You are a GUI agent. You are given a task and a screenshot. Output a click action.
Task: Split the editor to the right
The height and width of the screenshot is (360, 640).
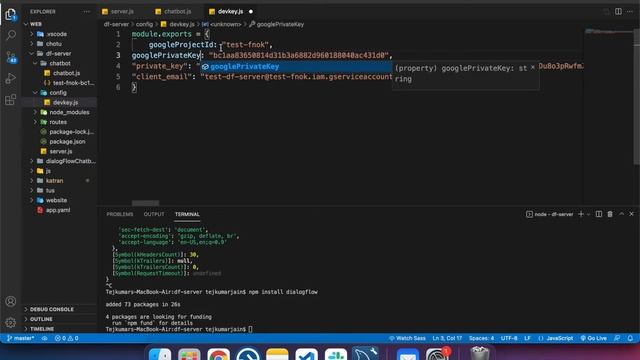click(618, 11)
